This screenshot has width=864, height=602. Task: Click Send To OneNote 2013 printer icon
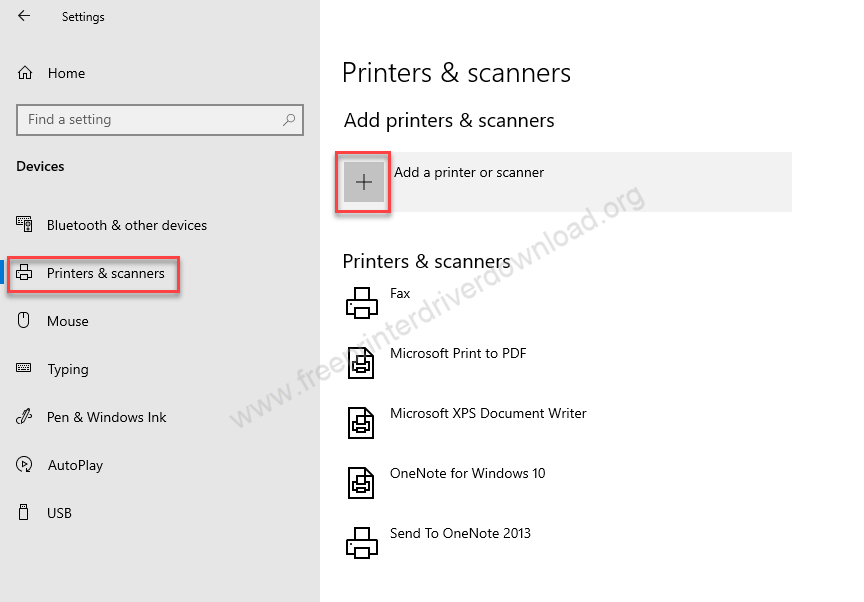362,543
